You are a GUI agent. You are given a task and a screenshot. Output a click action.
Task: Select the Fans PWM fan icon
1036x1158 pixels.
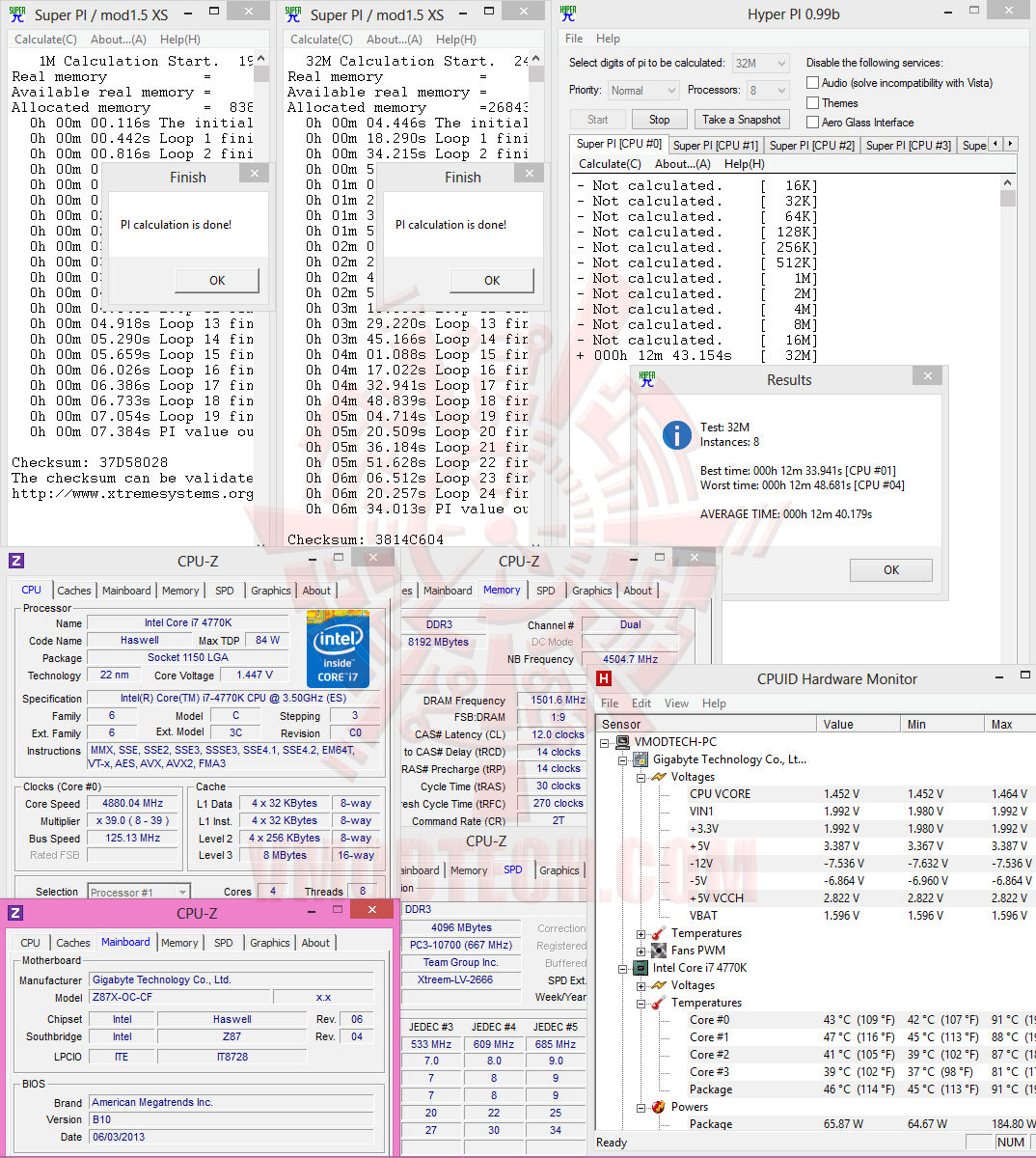pos(659,951)
